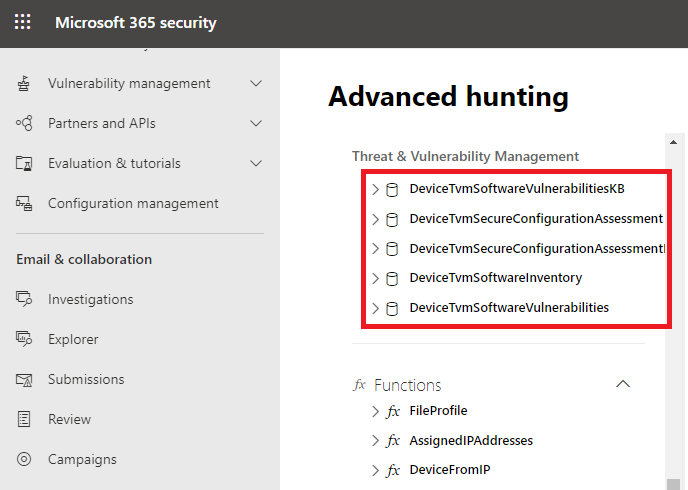
Task: Select the AssignedIPAddresses function name
Action: click(471, 440)
